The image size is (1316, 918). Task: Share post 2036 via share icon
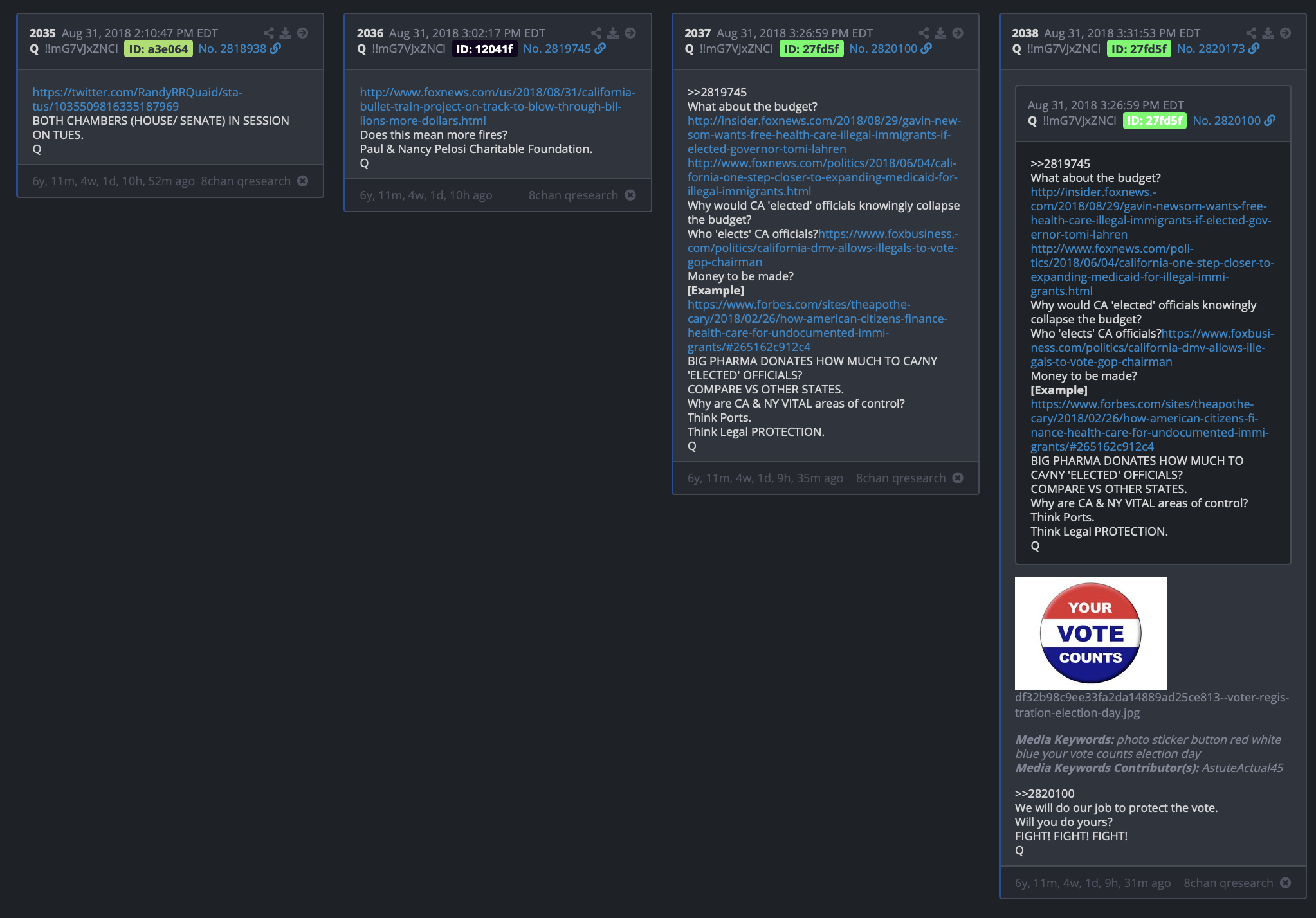pyautogui.click(x=596, y=33)
